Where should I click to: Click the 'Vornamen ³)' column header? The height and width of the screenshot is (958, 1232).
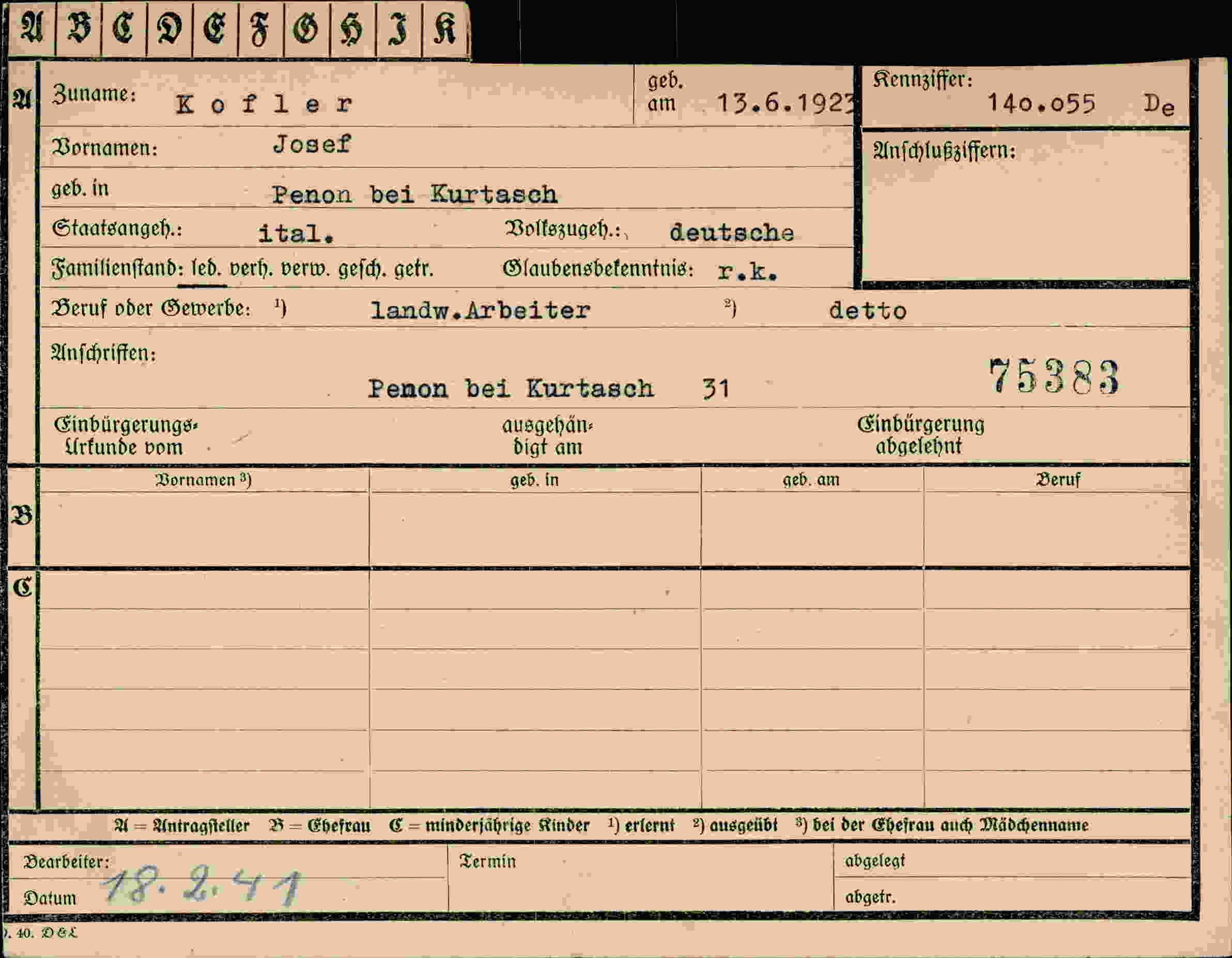tap(203, 480)
